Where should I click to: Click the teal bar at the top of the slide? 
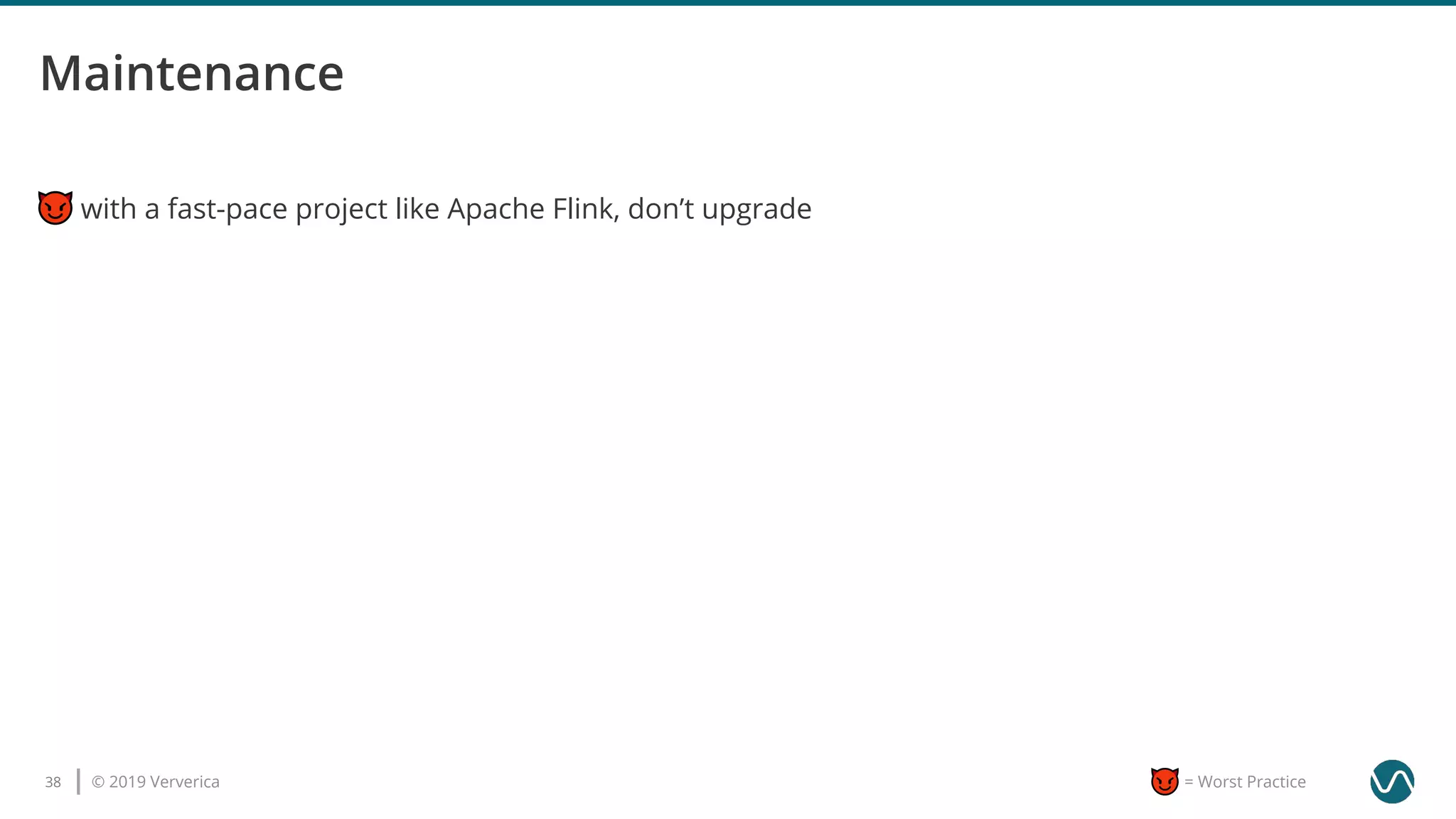[728, 3]
